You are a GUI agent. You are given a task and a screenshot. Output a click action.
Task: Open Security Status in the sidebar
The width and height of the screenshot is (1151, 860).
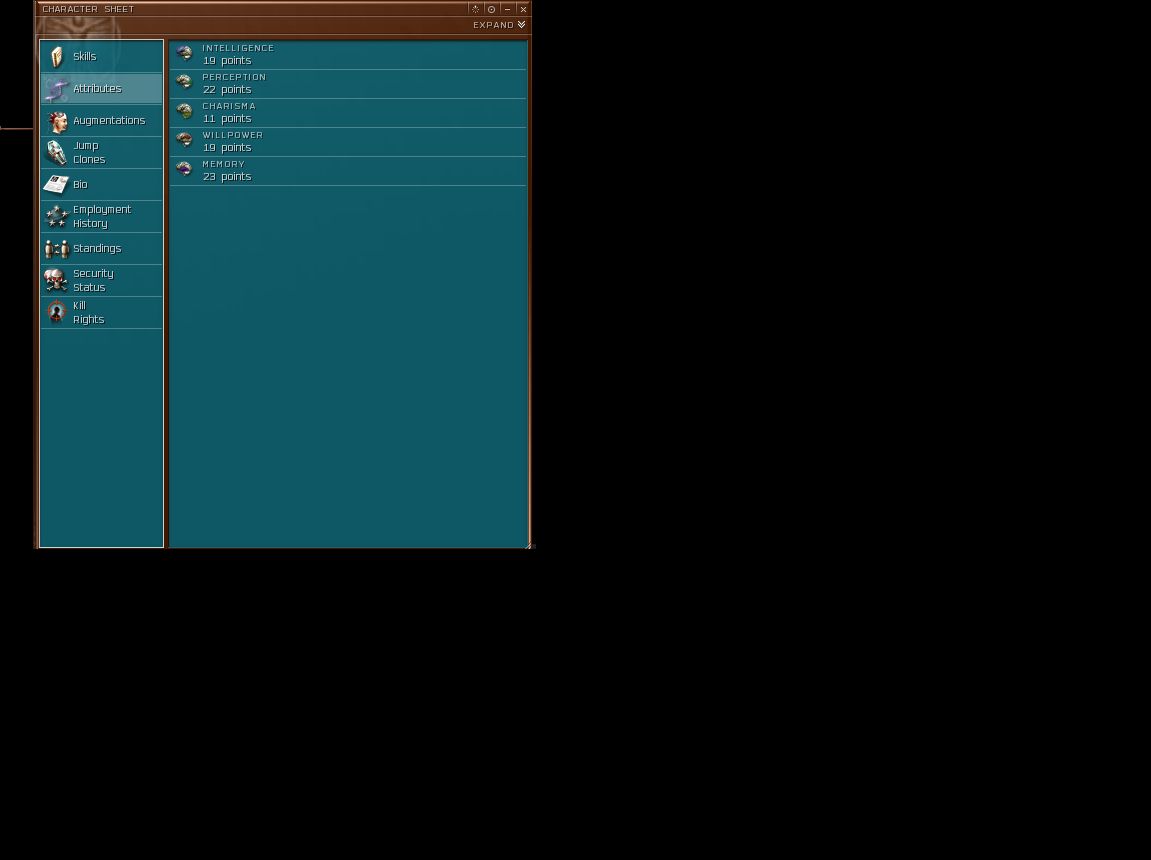[101, 280]
